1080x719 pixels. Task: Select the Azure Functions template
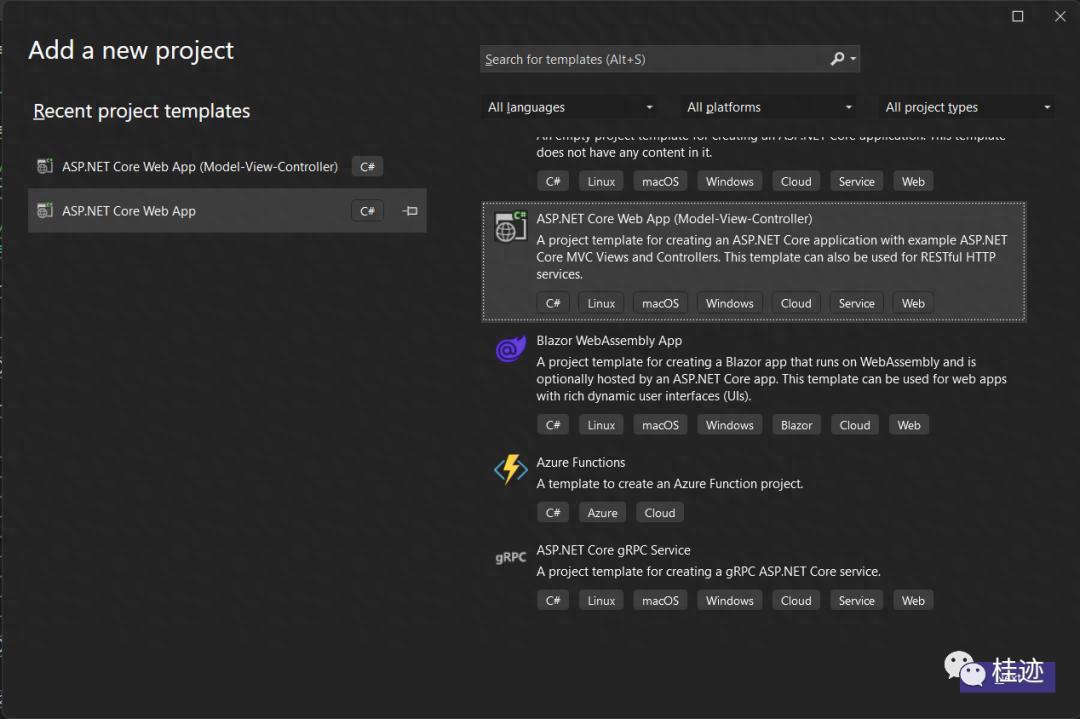pyautogui.click(x=754, y=488)
